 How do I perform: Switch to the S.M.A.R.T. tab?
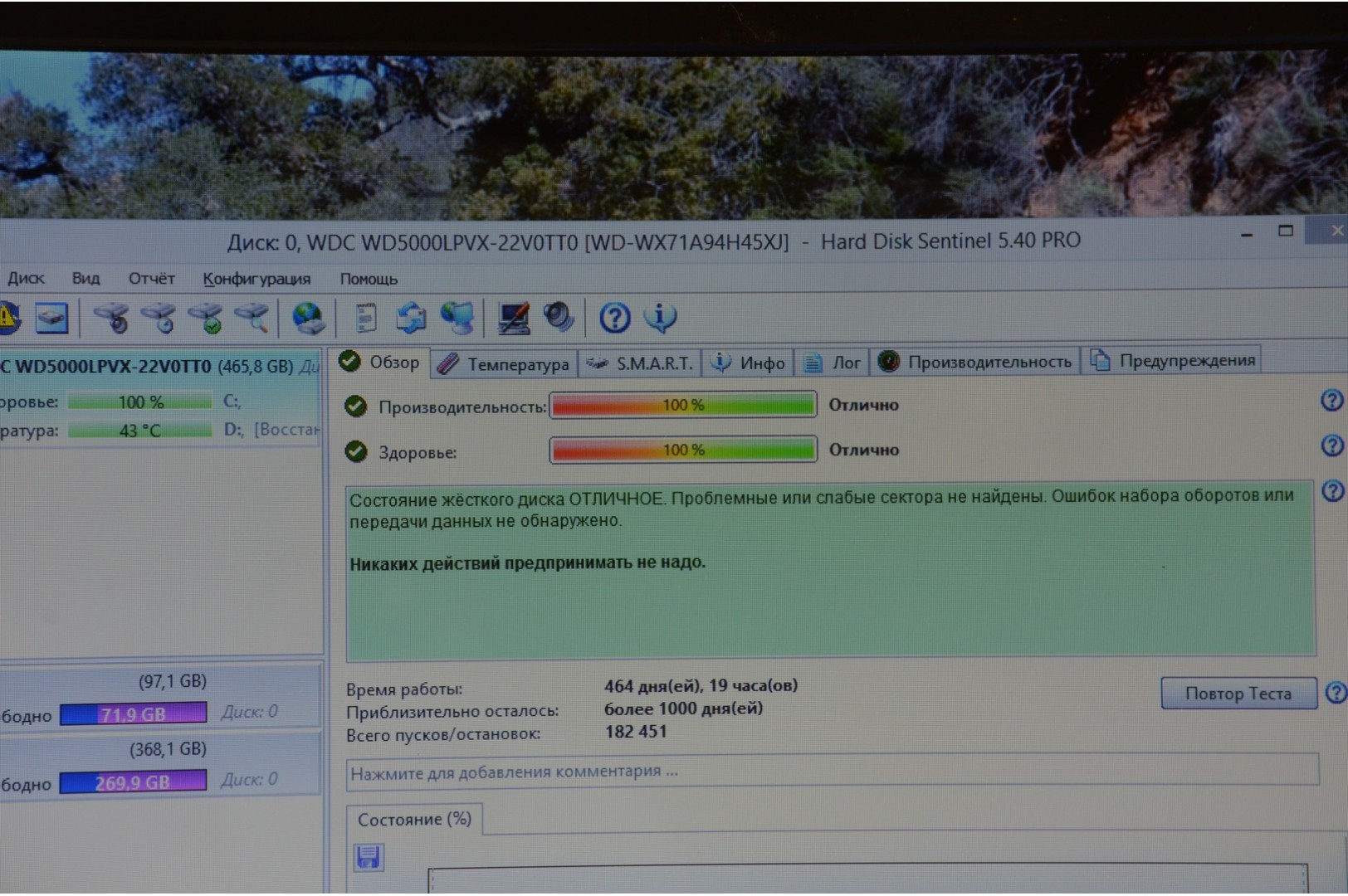click(639, 363)
